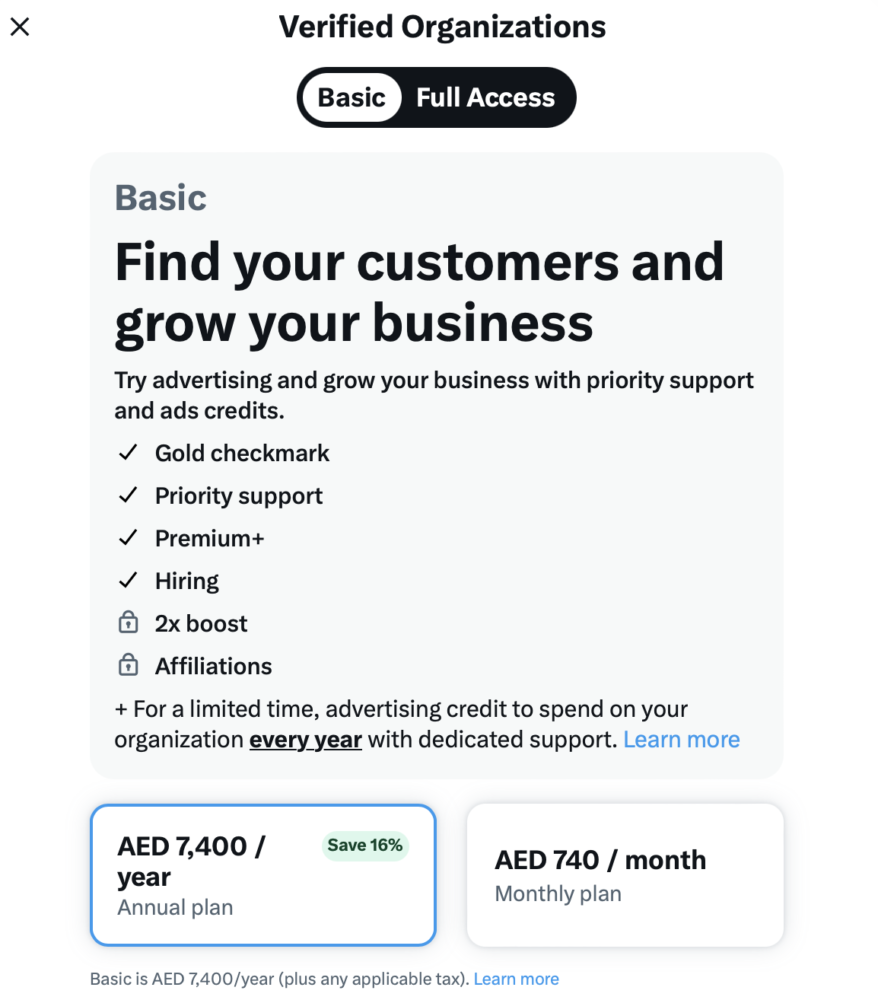The image size is (878, 1000).
Task: Click the Gold checkmark feature label
Action: 242,453
